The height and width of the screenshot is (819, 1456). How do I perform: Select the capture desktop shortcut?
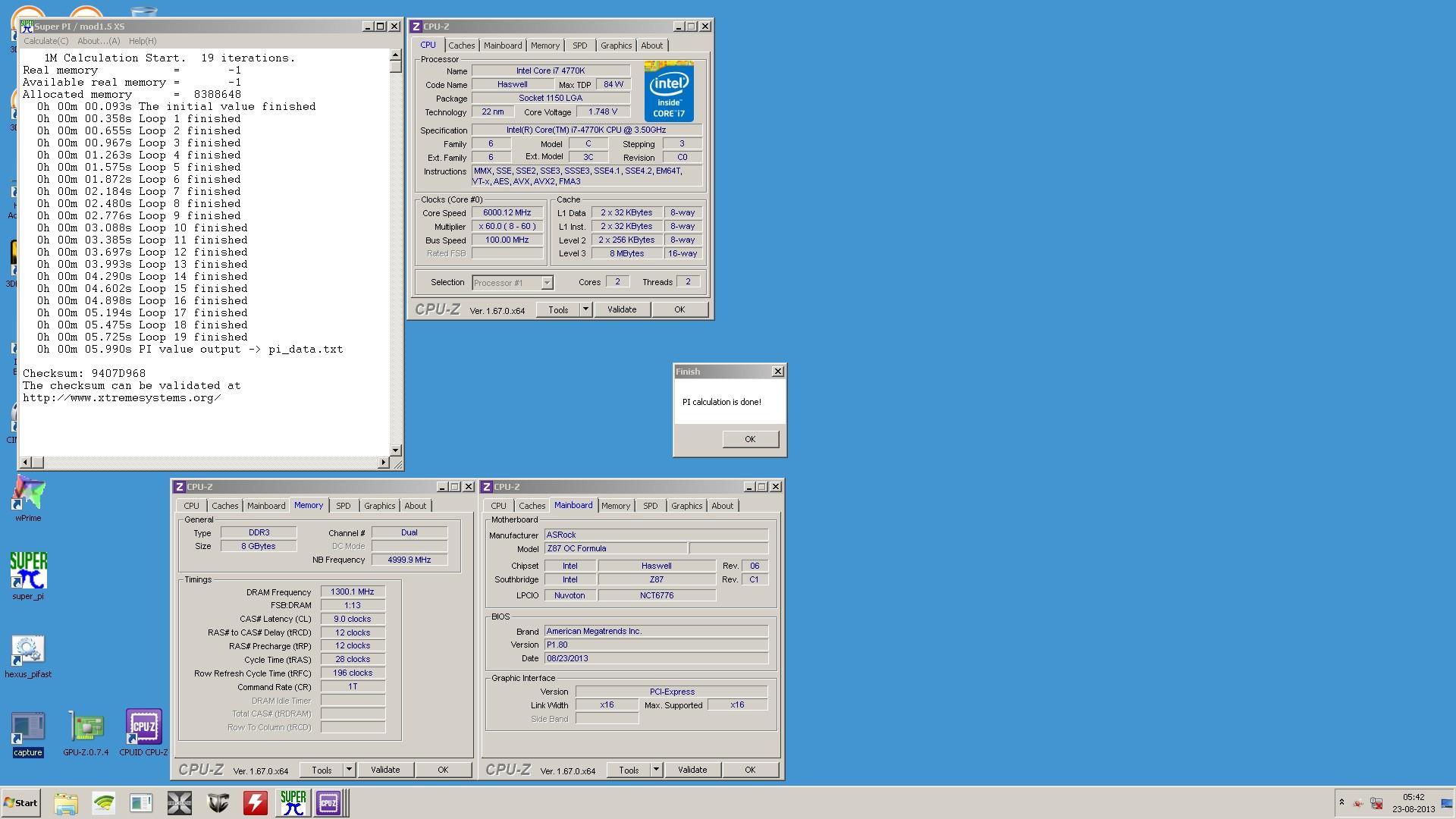[28, 733]
